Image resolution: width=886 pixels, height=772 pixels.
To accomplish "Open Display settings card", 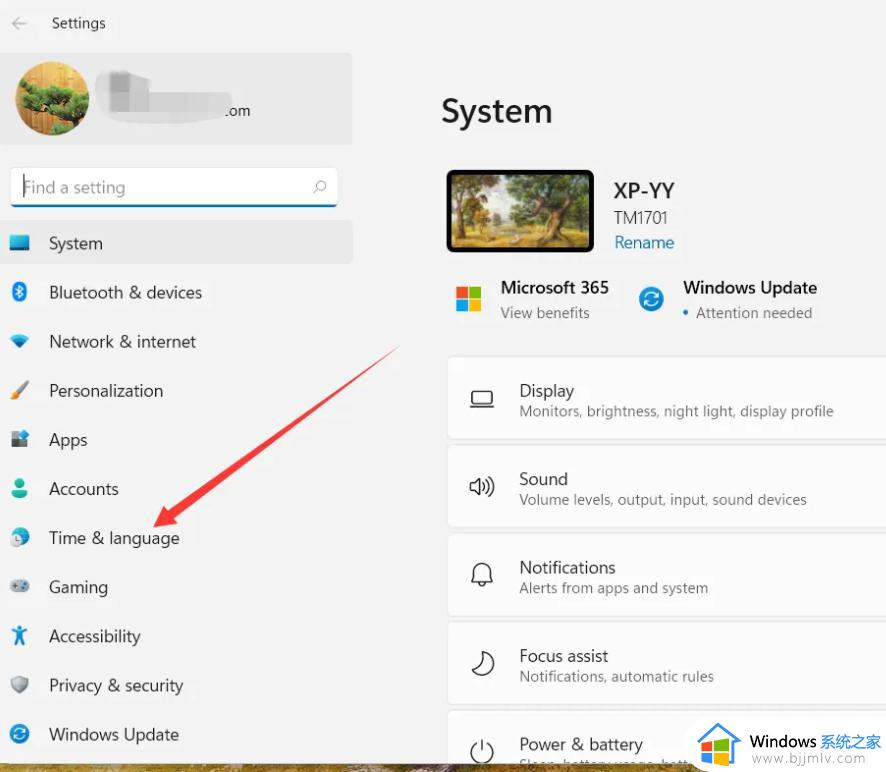I will (x=667, y=398).
